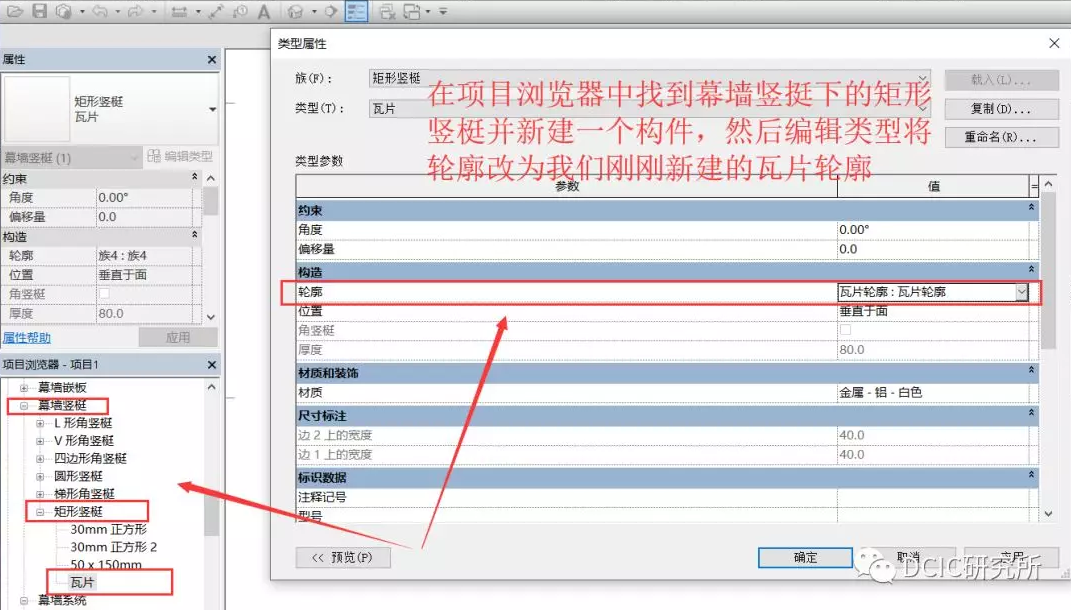
Task: Expand the V 形角竖梃 tree node
Action: click(x=40, y=441)
